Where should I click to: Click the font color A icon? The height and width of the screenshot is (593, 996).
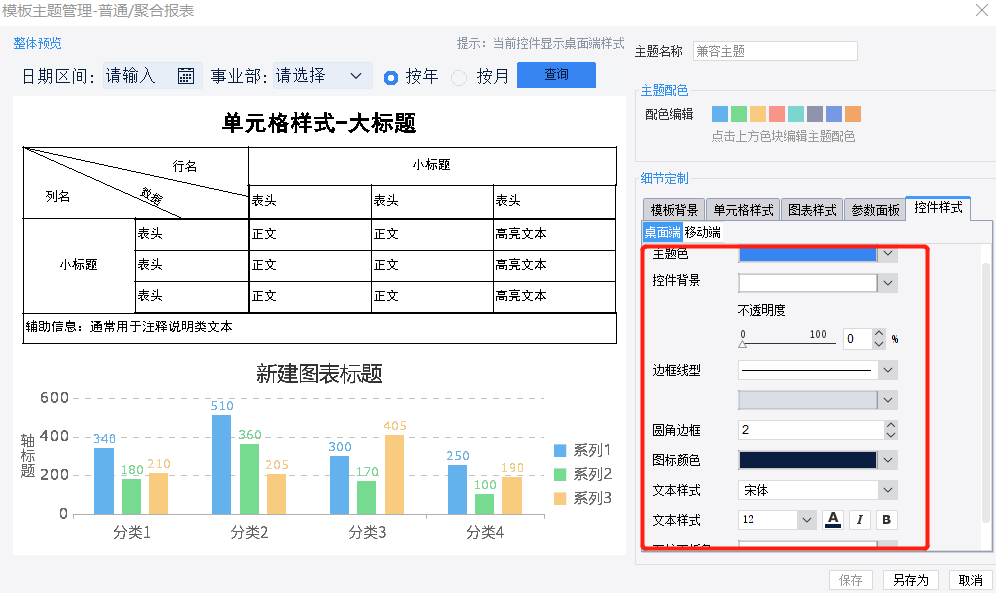[x=833, y=520]
